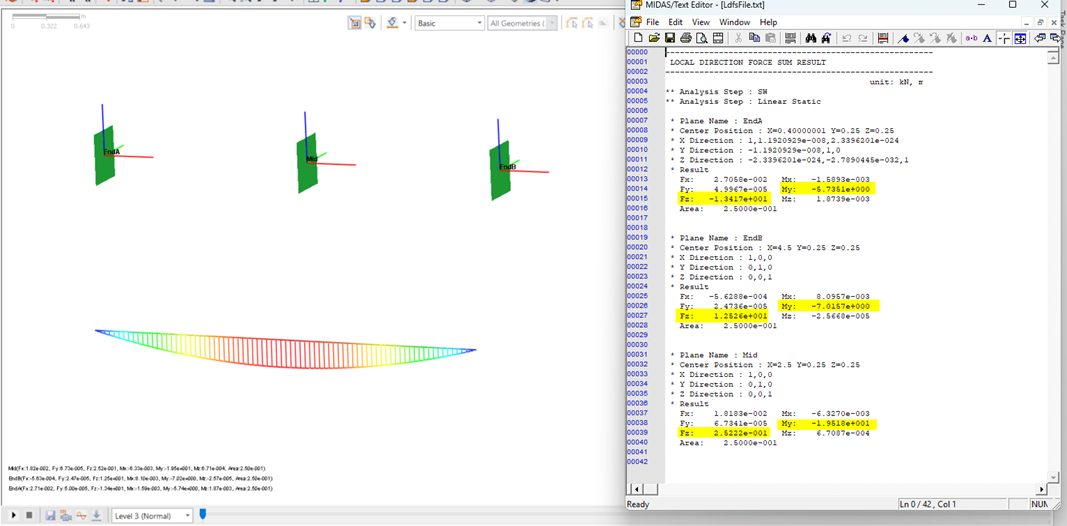
Task: Click highlighted 'Fz: 1.2526e+001' value
Action: [x=724, y=316]
